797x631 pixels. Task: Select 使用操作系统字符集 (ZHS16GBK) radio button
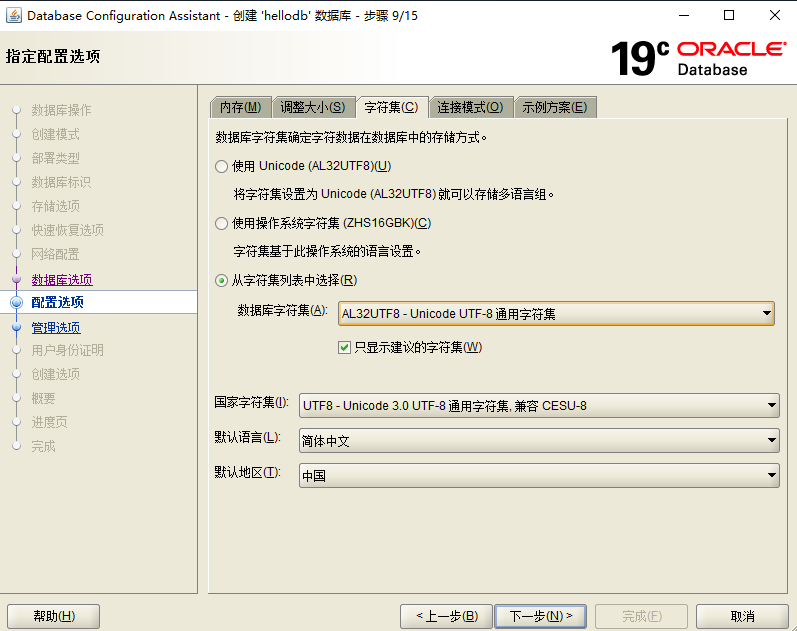[221, 223]
